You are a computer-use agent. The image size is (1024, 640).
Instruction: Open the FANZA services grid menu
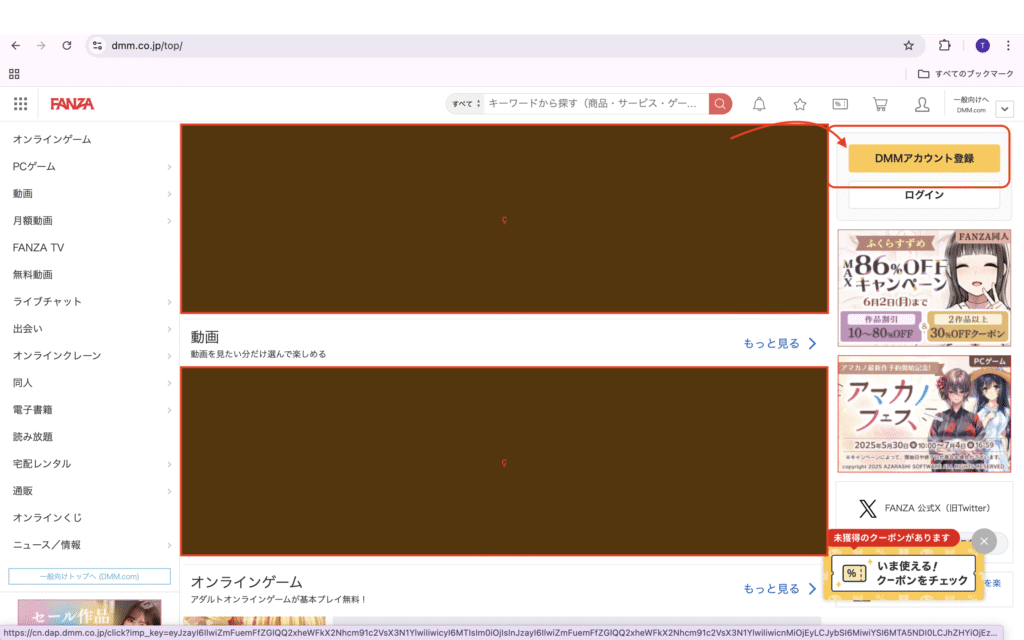click(20, 104)
